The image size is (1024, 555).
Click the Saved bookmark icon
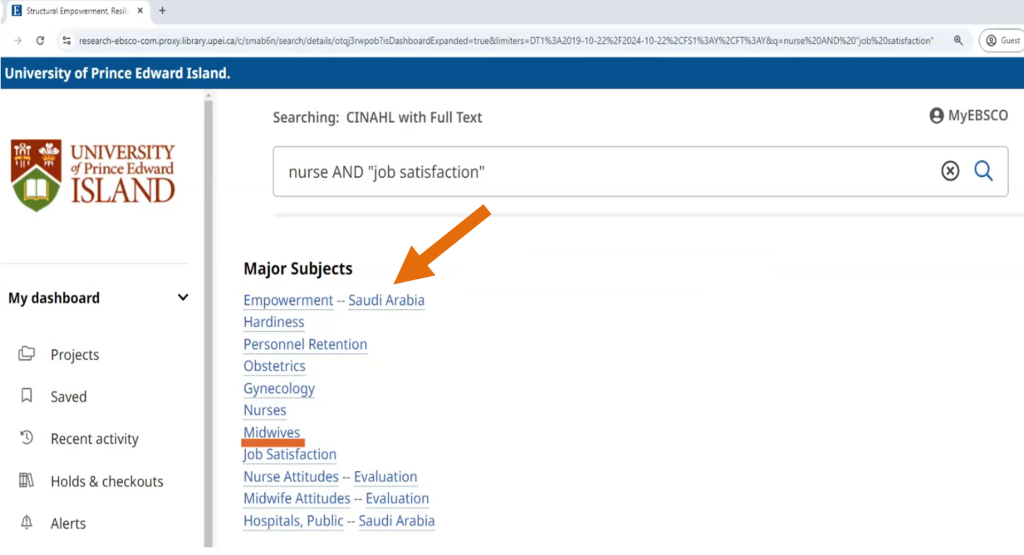click(27, 396)
